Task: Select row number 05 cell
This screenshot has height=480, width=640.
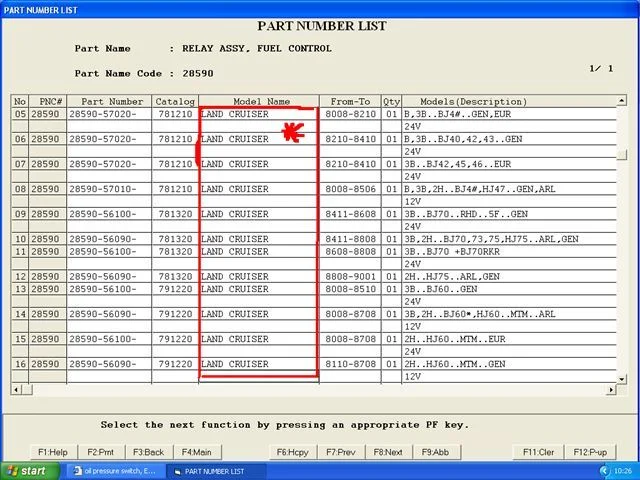Action: [20, 114]
